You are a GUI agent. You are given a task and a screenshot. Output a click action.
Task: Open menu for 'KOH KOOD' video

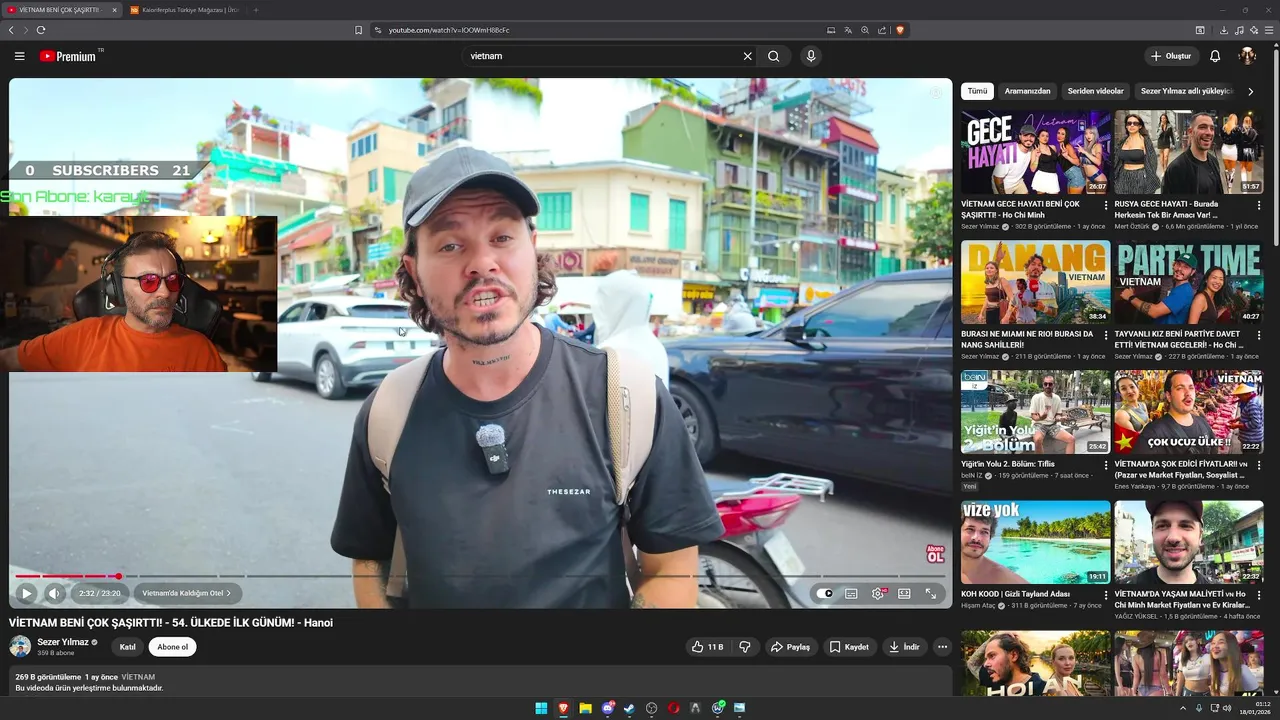1105,594
